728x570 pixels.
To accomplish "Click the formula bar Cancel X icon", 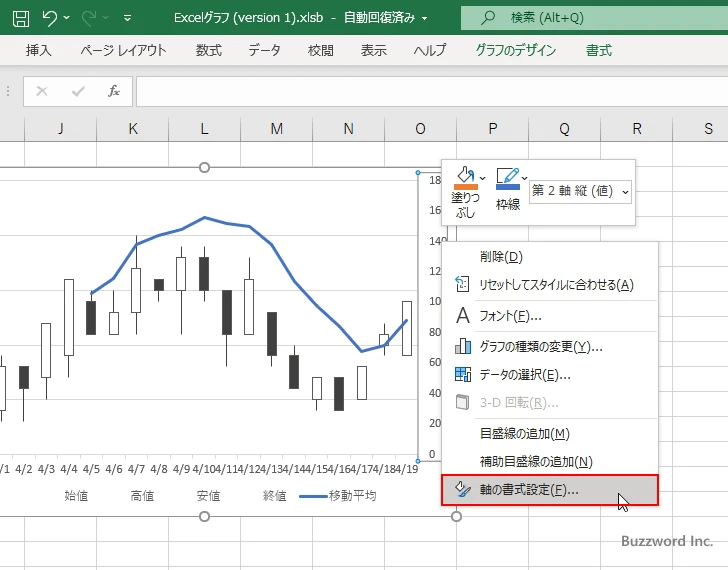I will 42,91.
